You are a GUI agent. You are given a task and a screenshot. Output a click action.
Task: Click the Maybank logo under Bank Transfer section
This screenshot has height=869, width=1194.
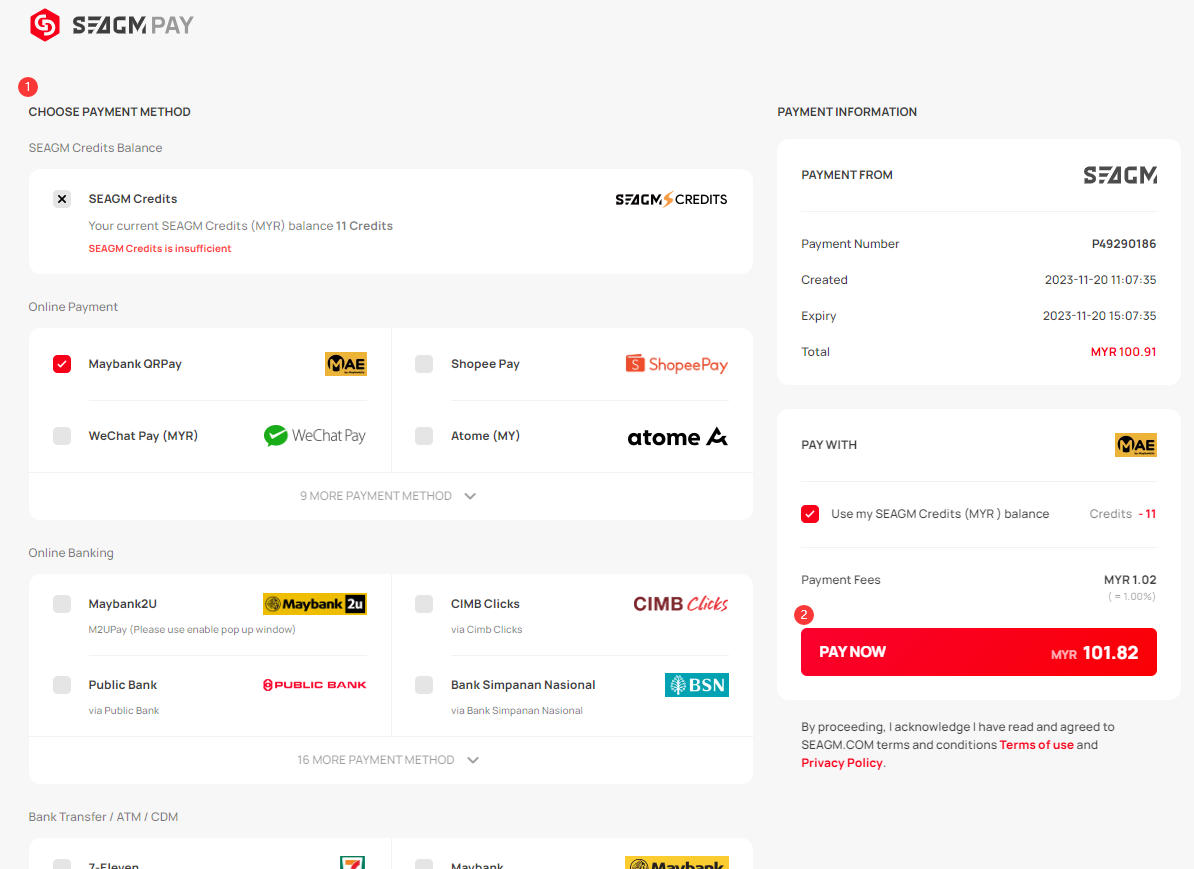coord(677,862)
